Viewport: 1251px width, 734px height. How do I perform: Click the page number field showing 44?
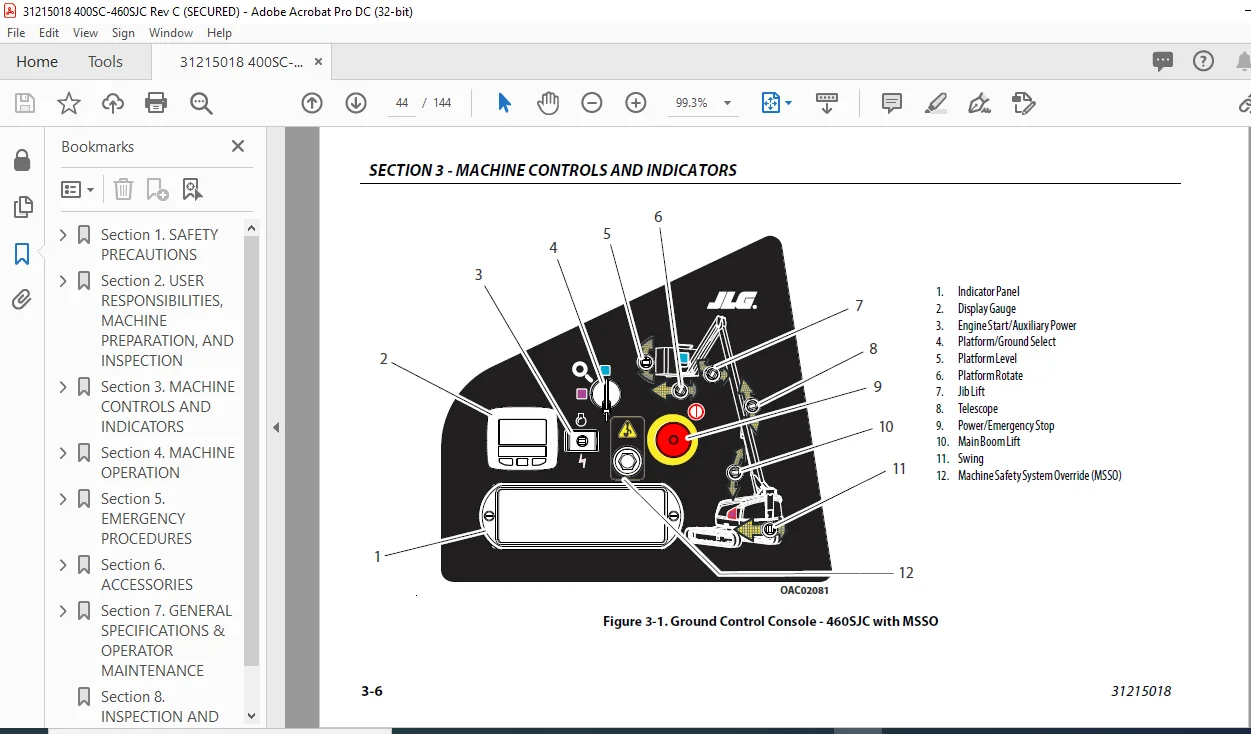tap(402, 103)
